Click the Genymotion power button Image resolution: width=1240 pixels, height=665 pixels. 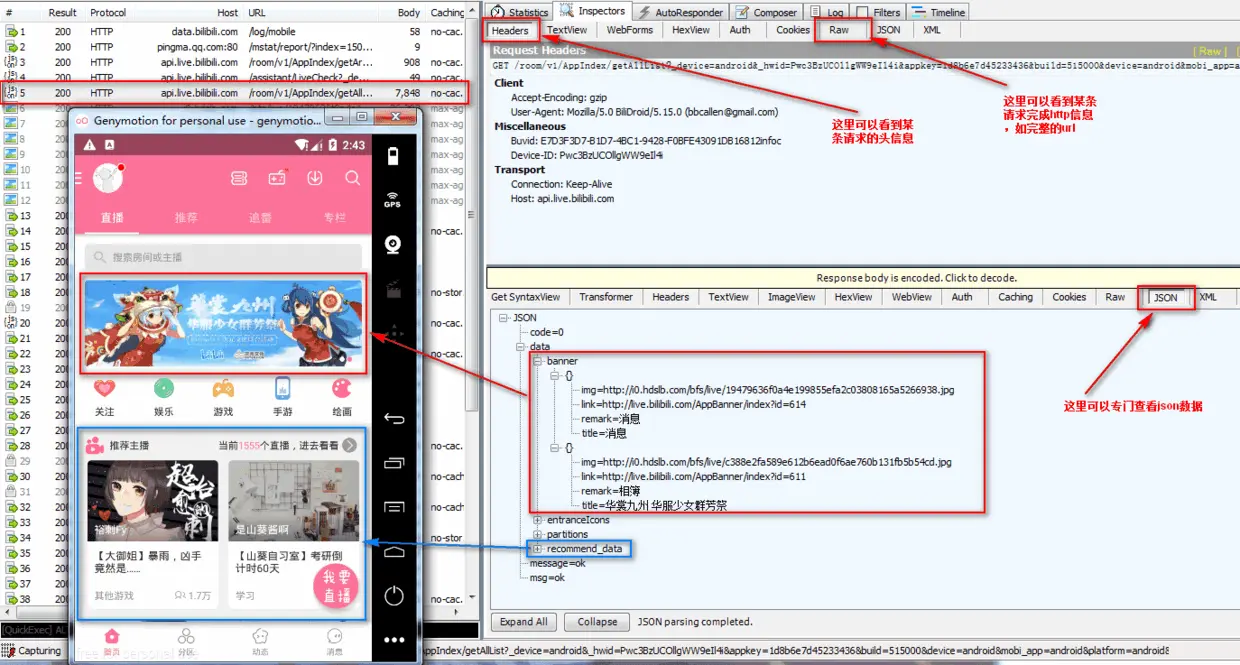coord(394,596)
